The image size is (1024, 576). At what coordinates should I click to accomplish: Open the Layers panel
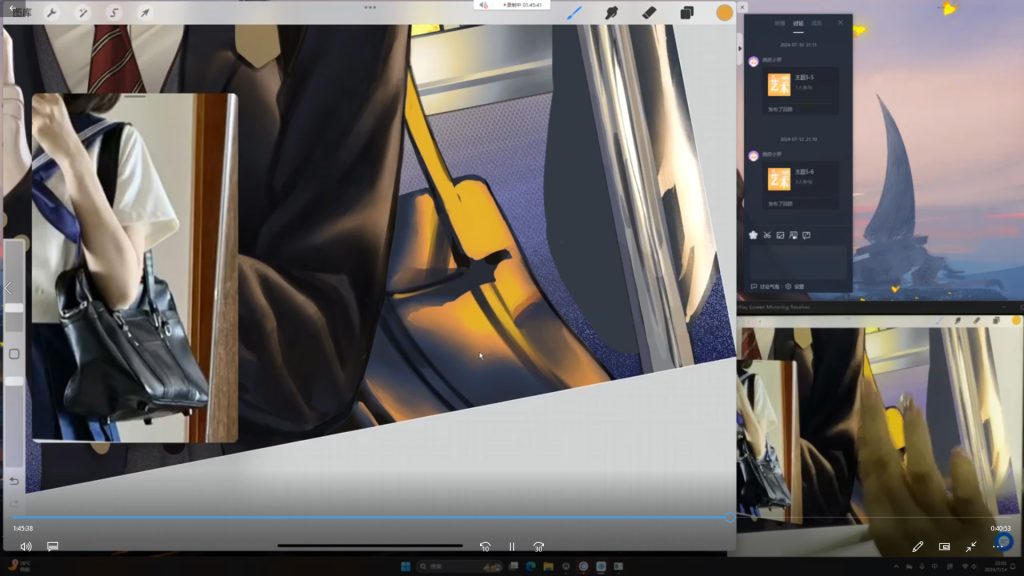coord(687,13)
